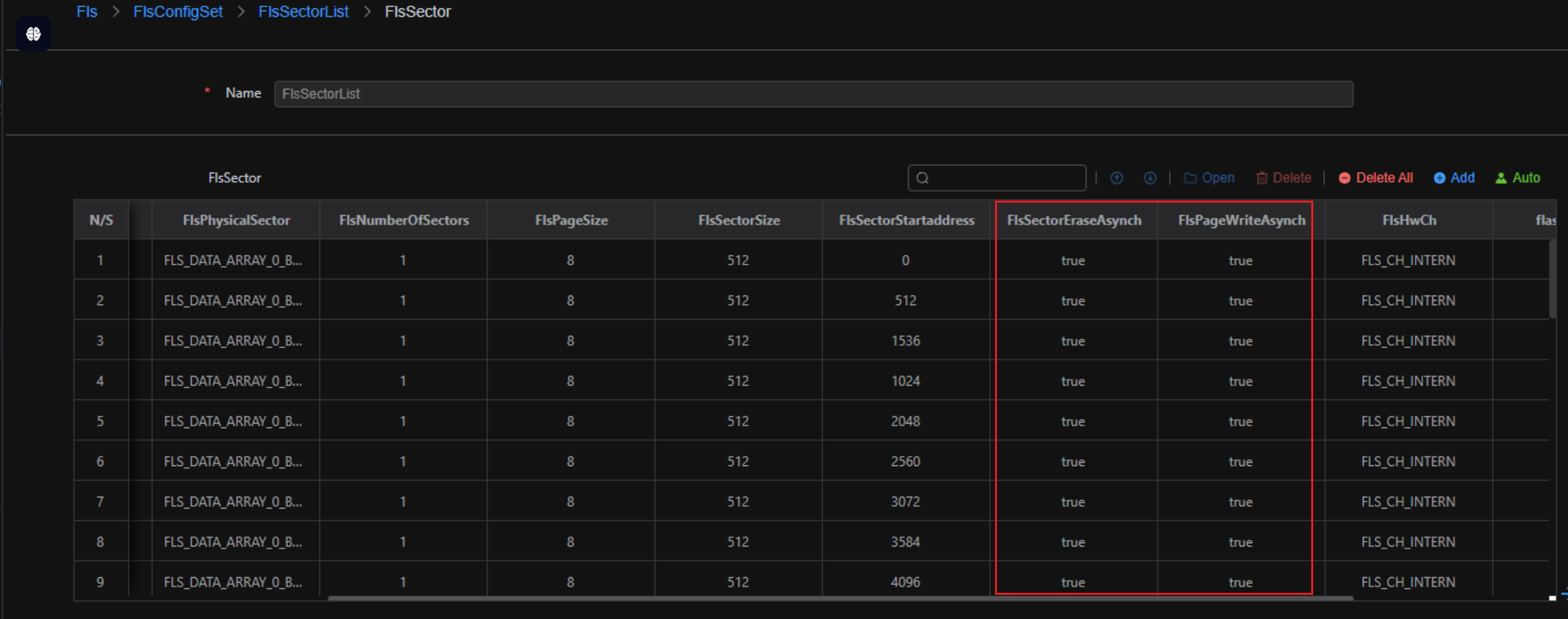Open FlsSectorList breadcrumb link
1568x619 pixels.
pyautogui.click(x=303, y=12)
